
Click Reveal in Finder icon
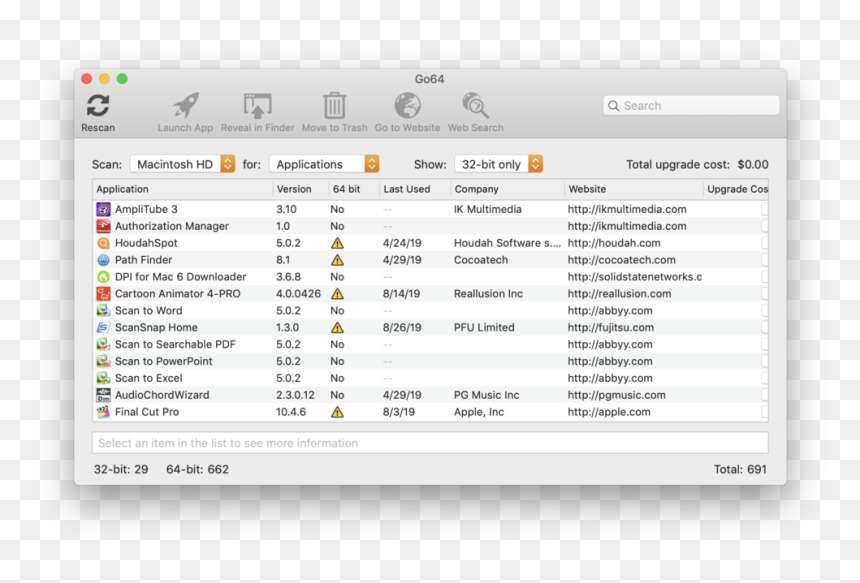pyautogui.click(x=257, y=105)
